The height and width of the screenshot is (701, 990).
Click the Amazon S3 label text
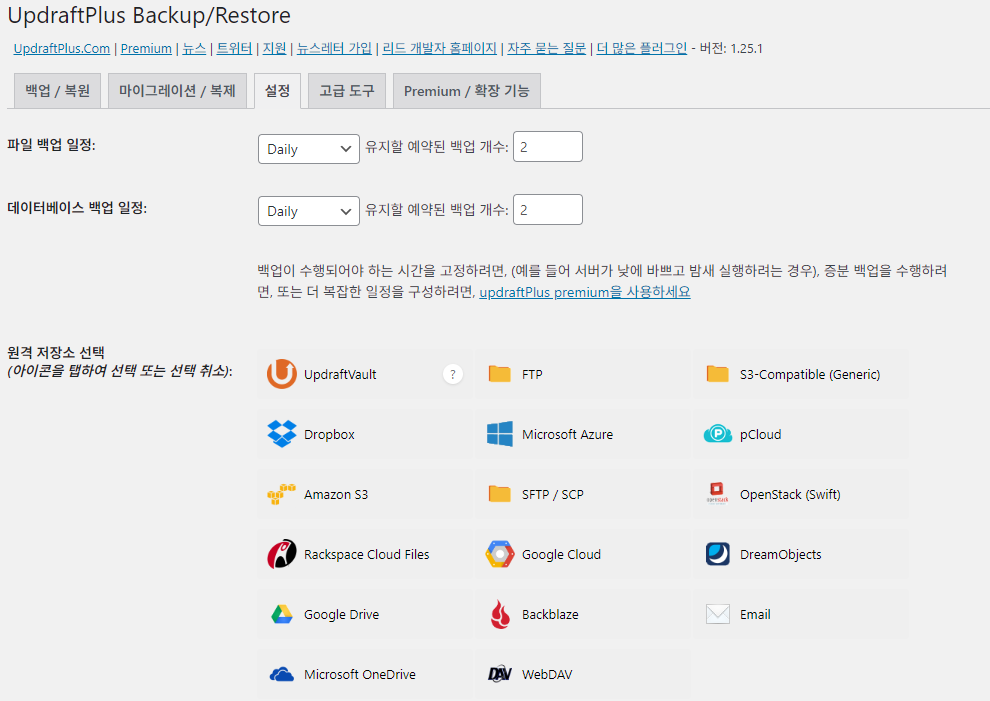click(x=336, y=494)
